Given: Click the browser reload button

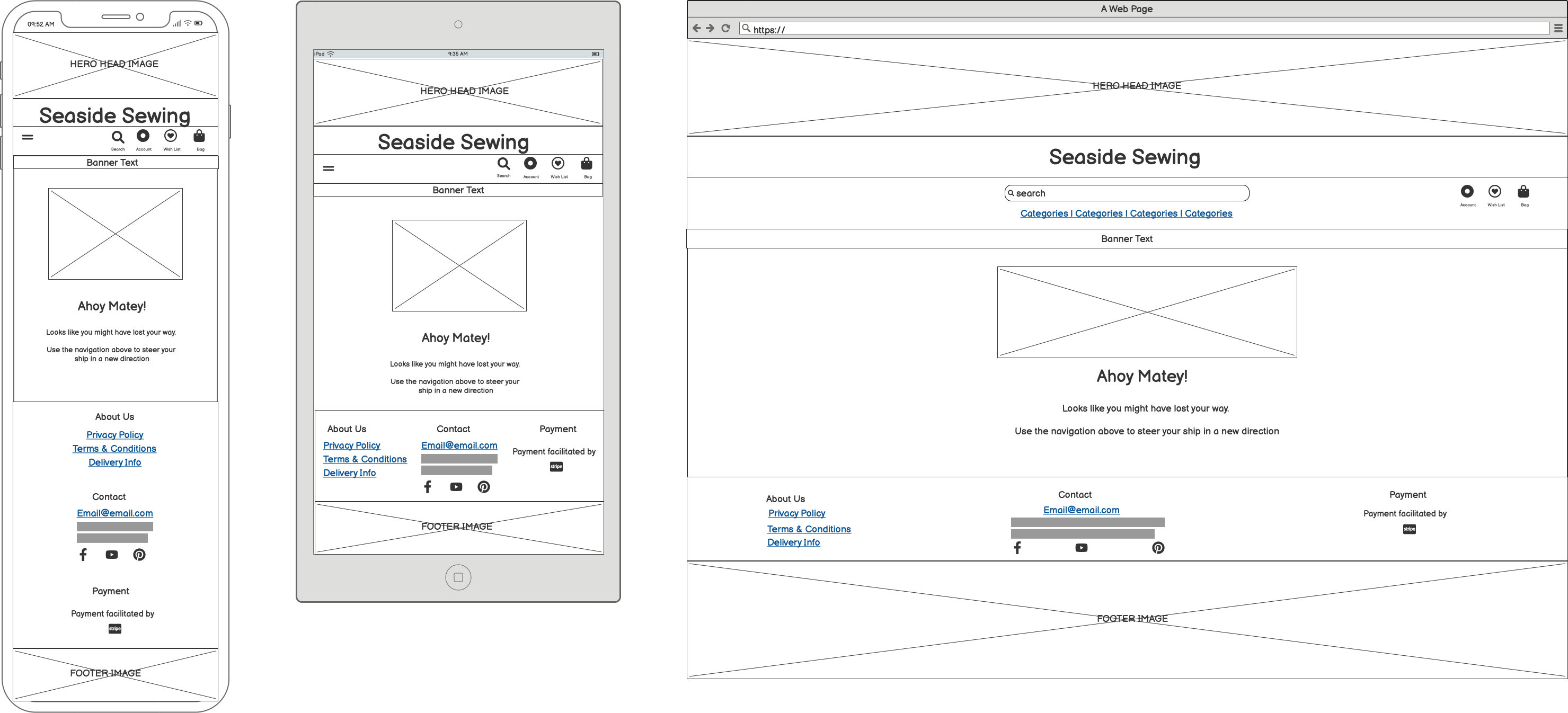Looking at the screenshot, I should pos(725,28).
